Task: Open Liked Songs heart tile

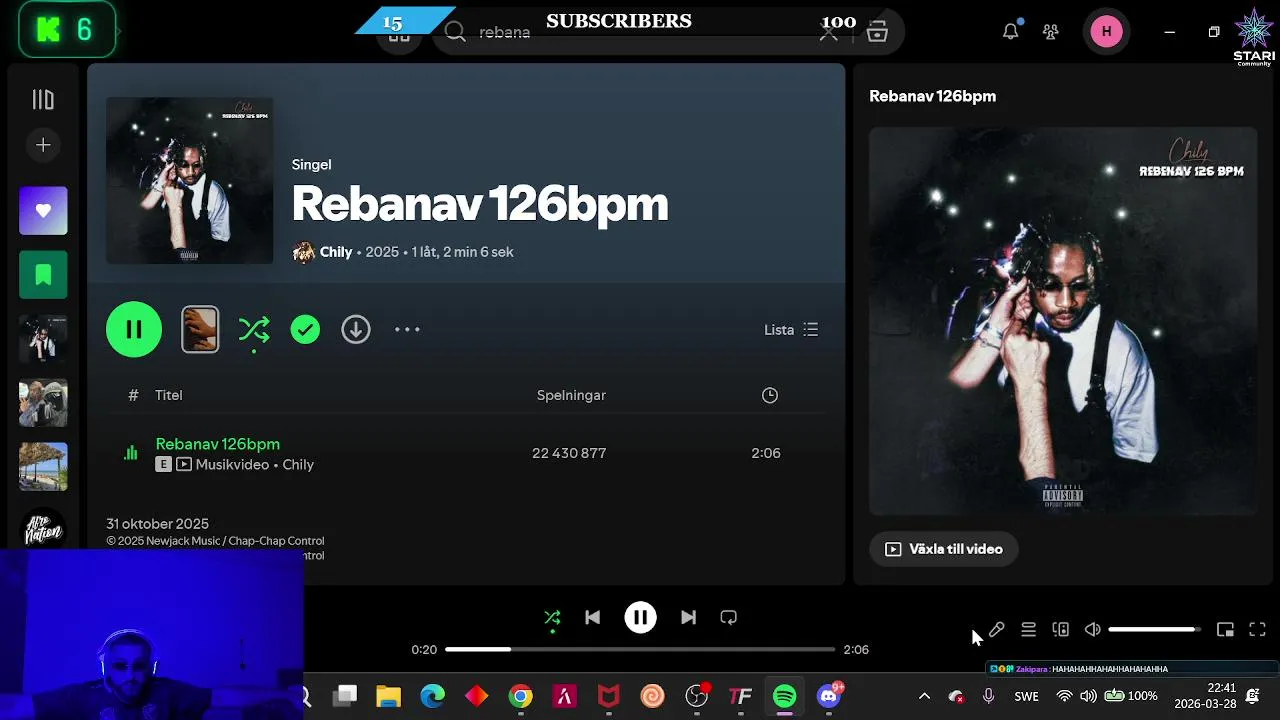Action: [x=43, y=211]
